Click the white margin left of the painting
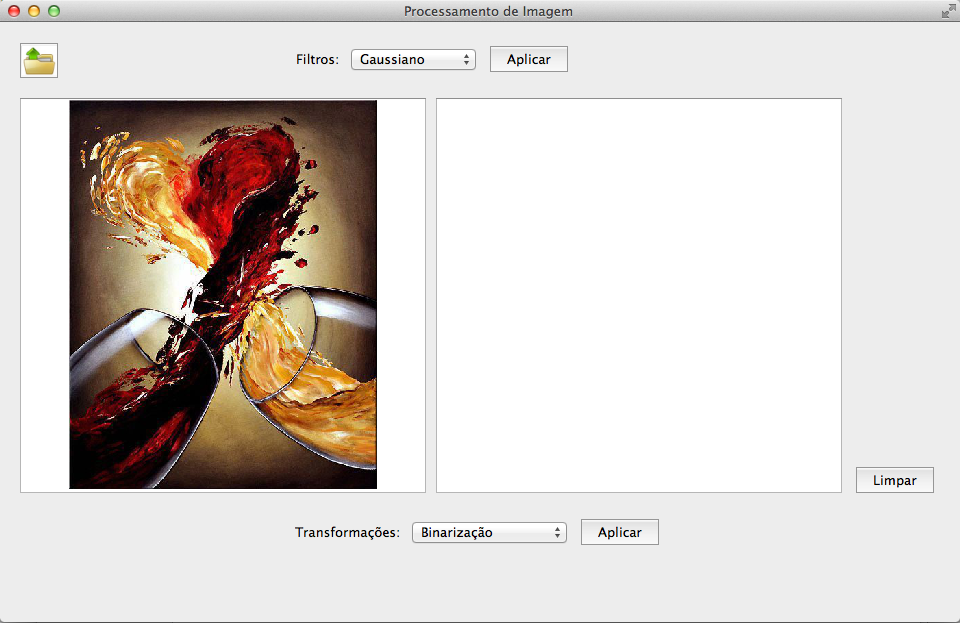The height and width of the screenshot is (623, 960). [45, 295]
